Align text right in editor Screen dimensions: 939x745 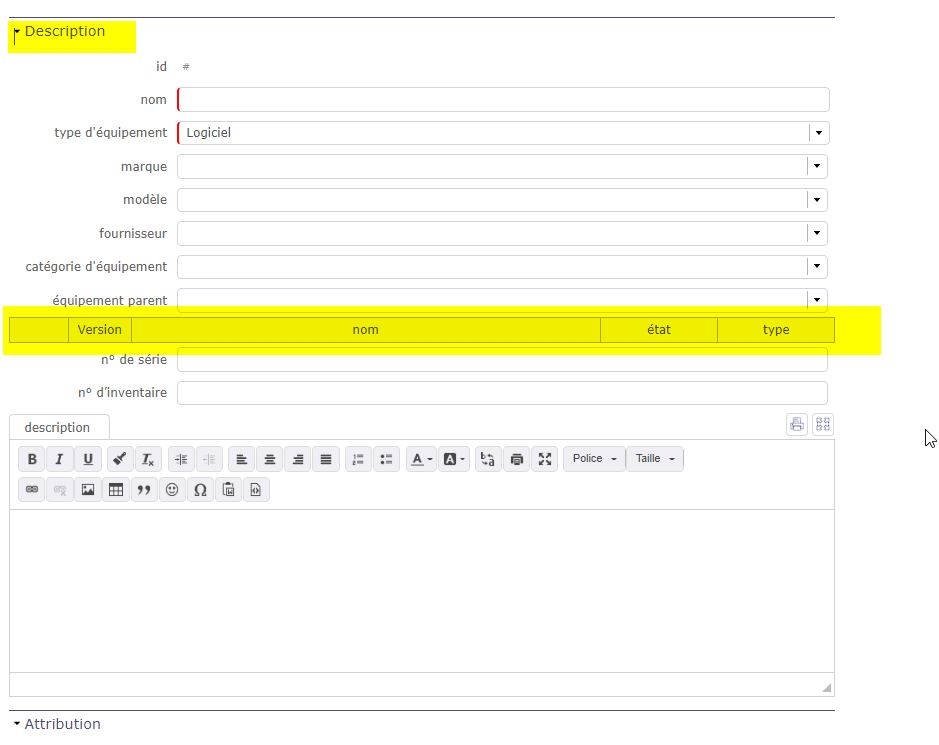coord(298,459)
